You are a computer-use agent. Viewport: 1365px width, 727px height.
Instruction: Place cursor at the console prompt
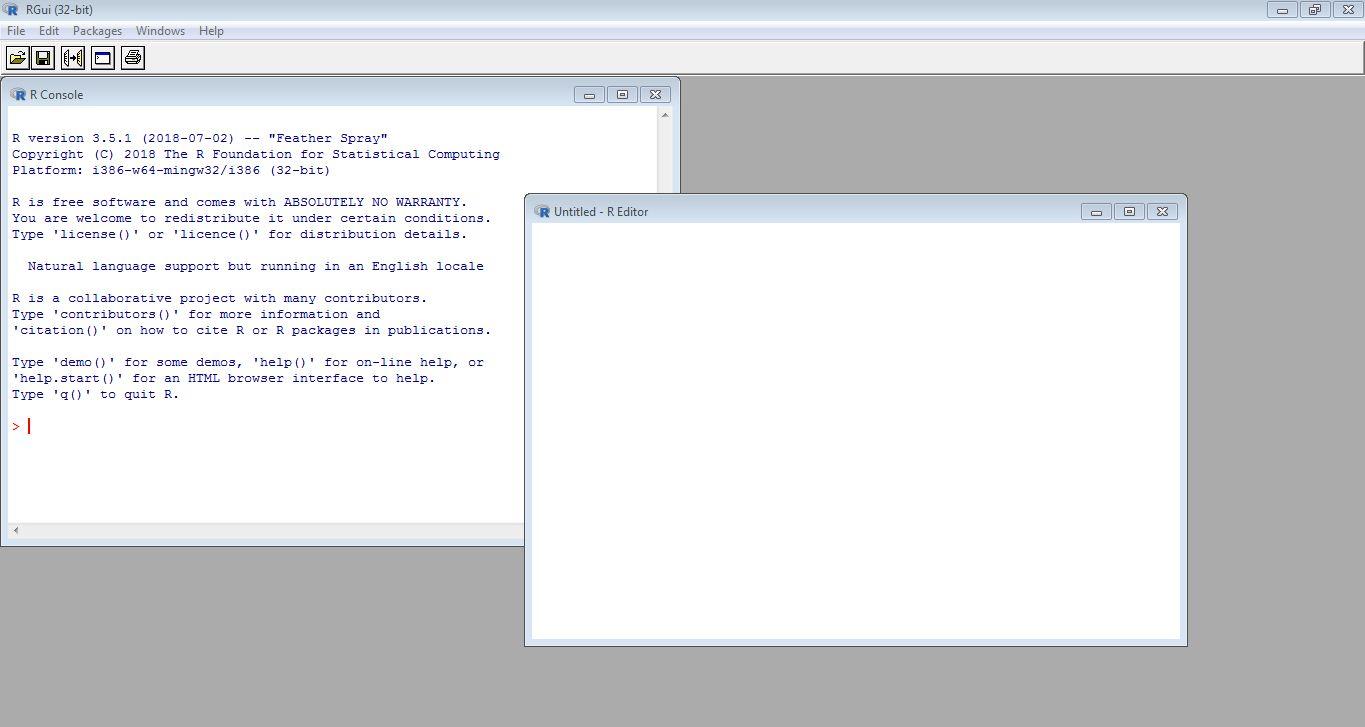pyautogui.click(x=30, y=425)
